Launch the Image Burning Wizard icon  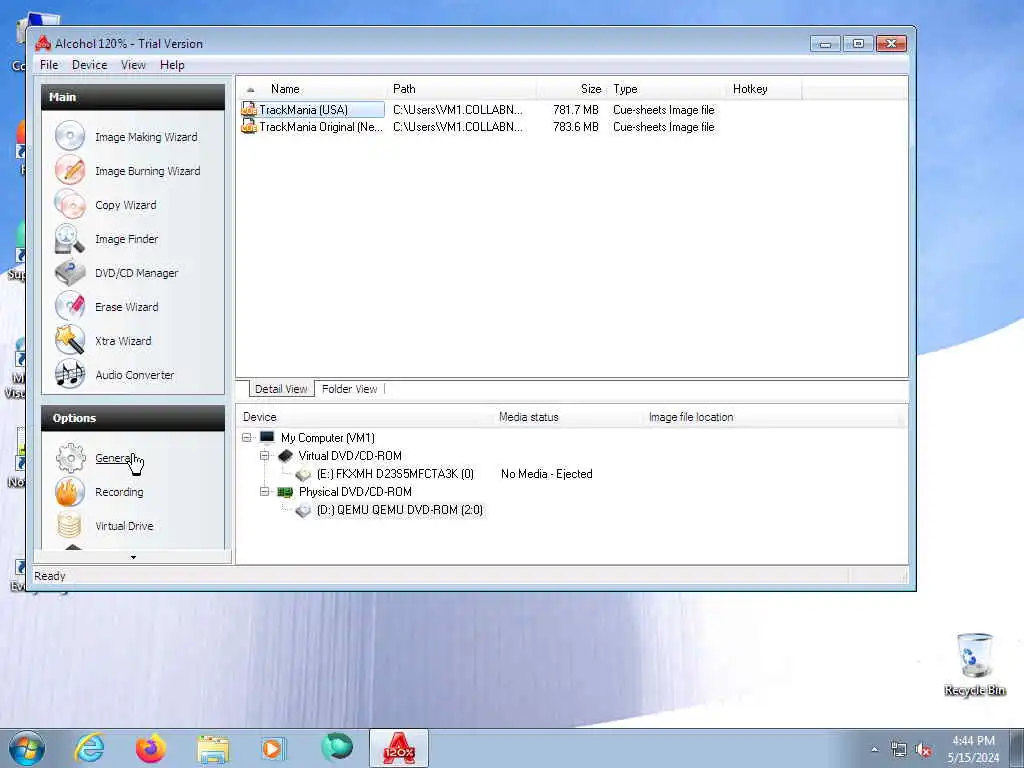coord(70,170)
